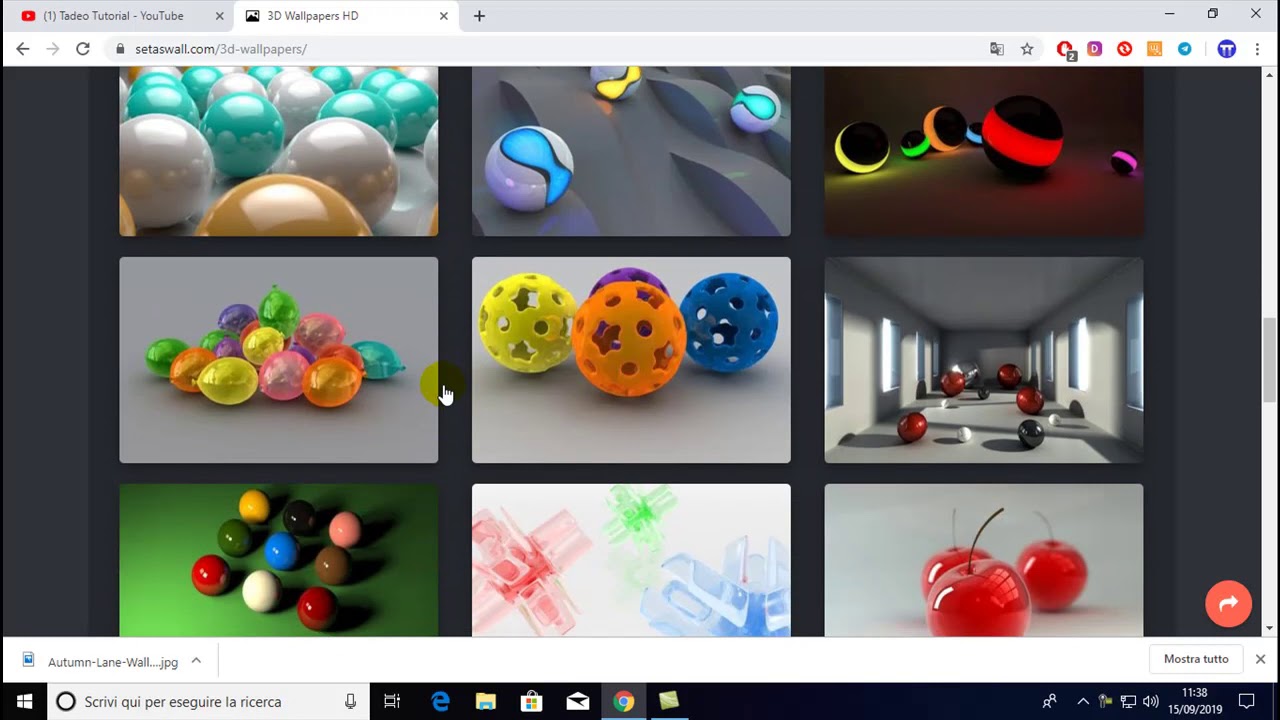
Task: Open the colorful translucent candy balls wallpaper
Action: pos(279,360)
